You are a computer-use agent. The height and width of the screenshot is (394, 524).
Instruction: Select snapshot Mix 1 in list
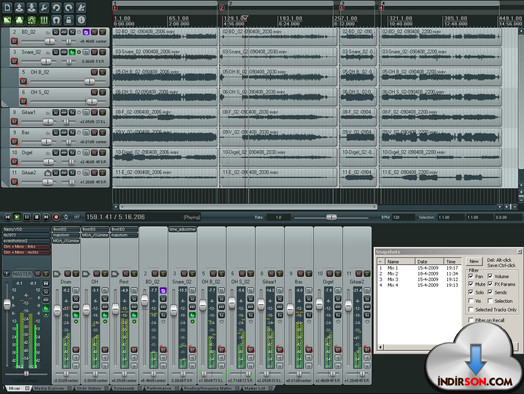point(419,268)
